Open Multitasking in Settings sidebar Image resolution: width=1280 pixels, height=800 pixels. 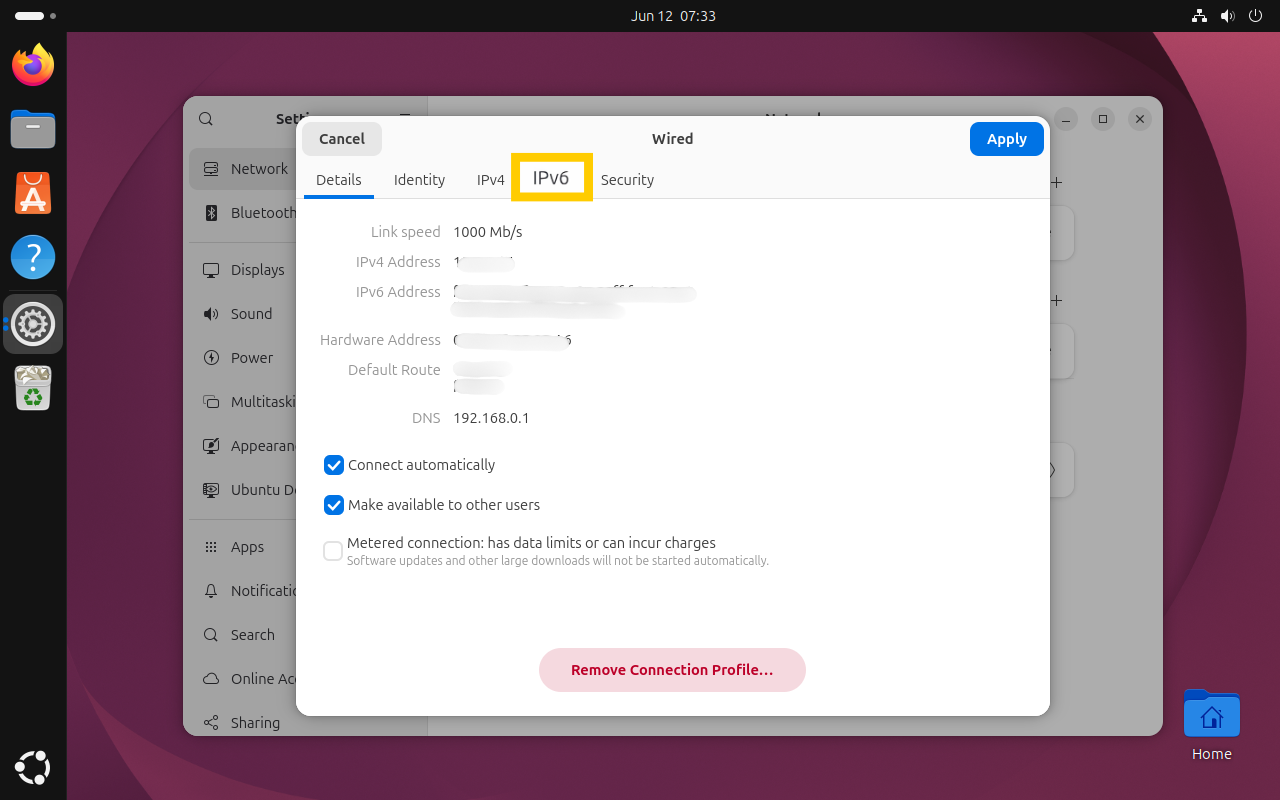click(243, 402)
